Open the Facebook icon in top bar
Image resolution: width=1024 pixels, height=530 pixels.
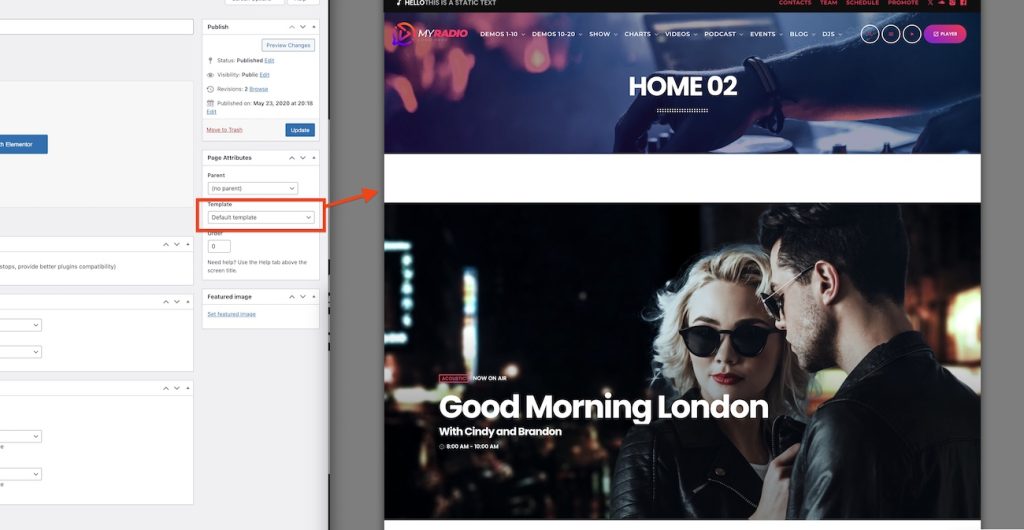coord(964,3)
